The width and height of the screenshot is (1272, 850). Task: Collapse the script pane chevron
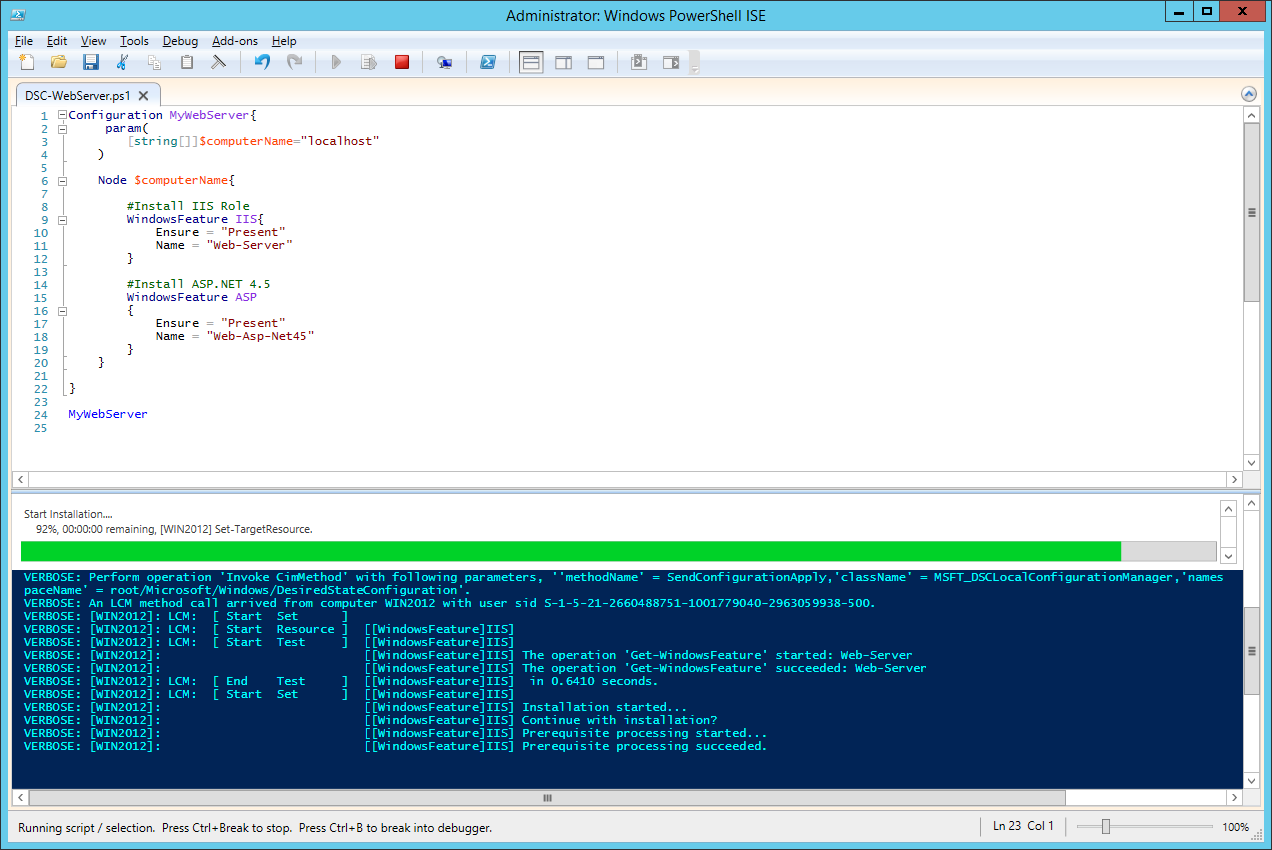coord(1248,94)
